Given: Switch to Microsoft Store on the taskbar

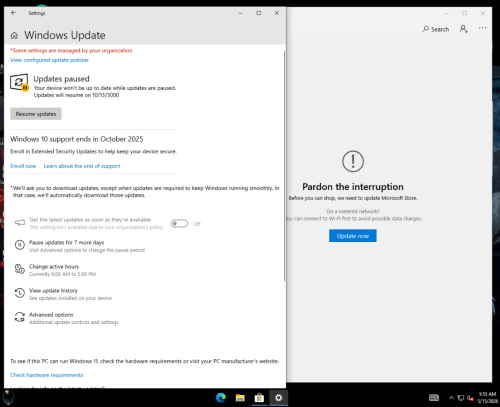Looking at the screenshot, I should [259, 398].
